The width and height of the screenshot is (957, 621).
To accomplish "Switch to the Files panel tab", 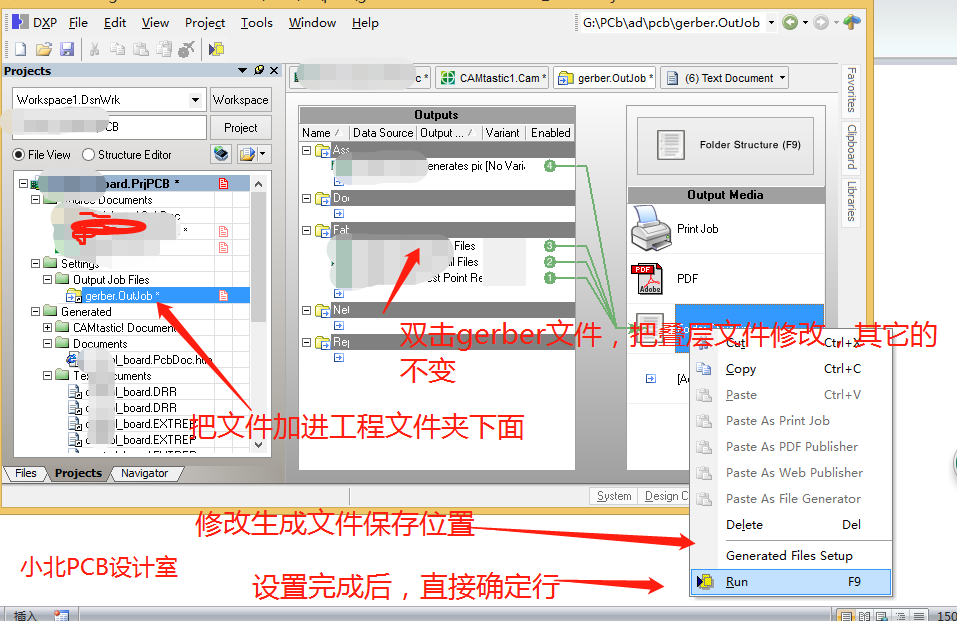I will tap(26, 473).
